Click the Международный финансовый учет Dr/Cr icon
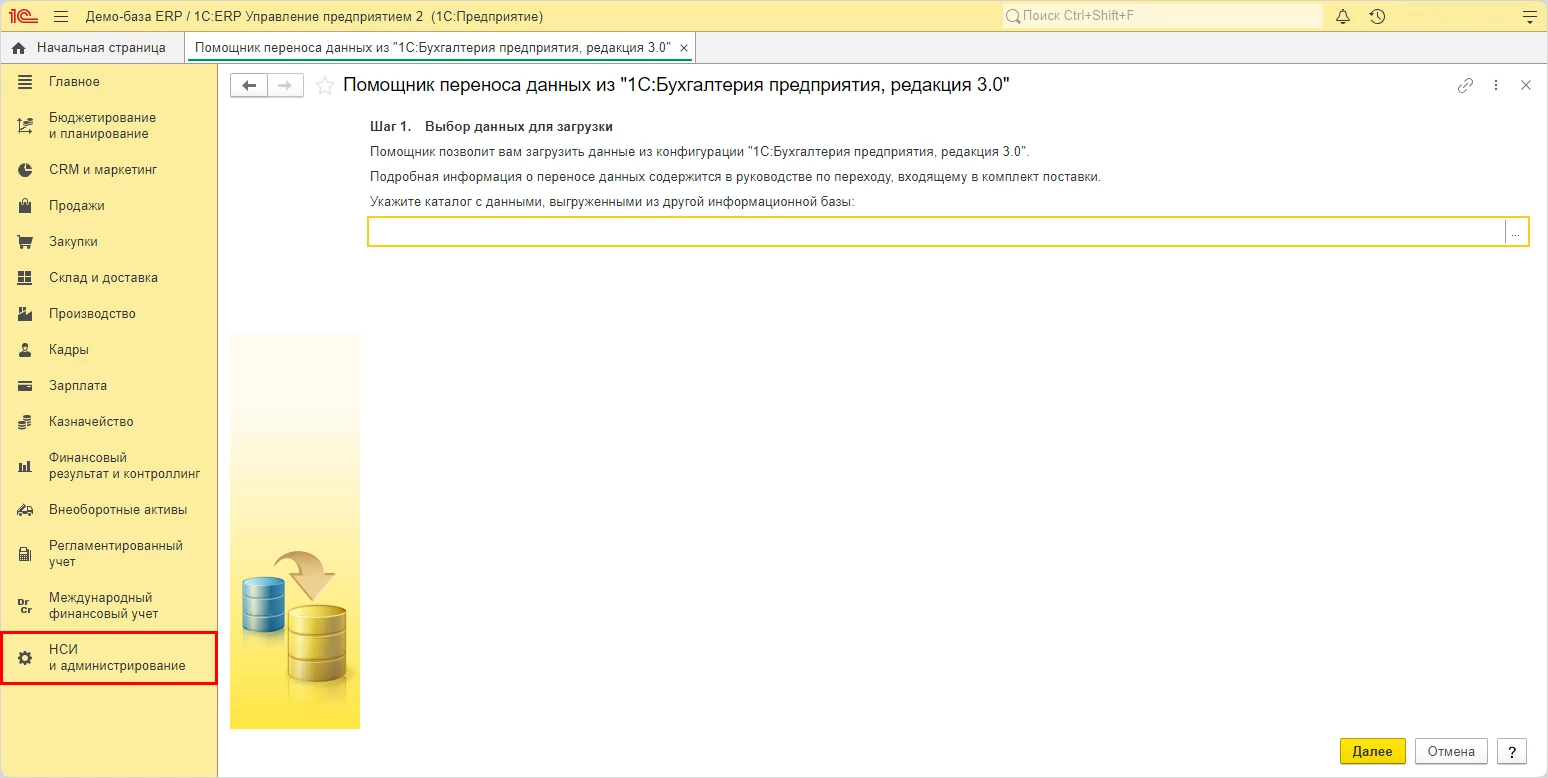The image size is (1548, 778). coord(26,606)
